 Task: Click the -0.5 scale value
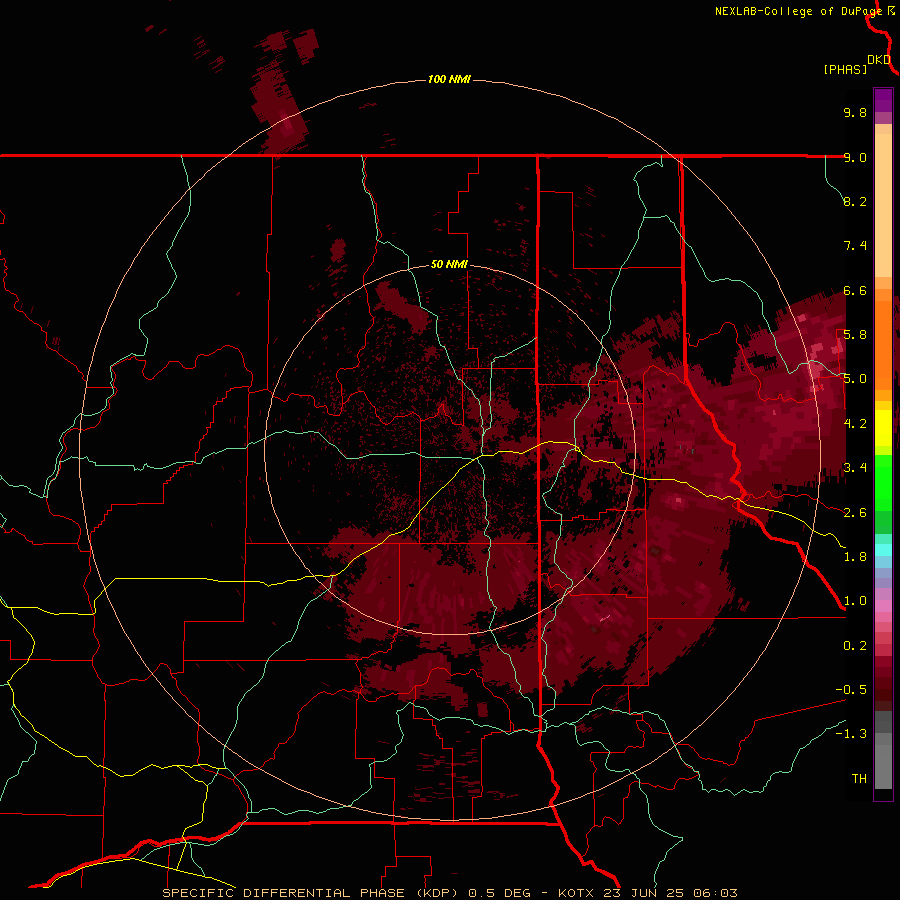851,690
